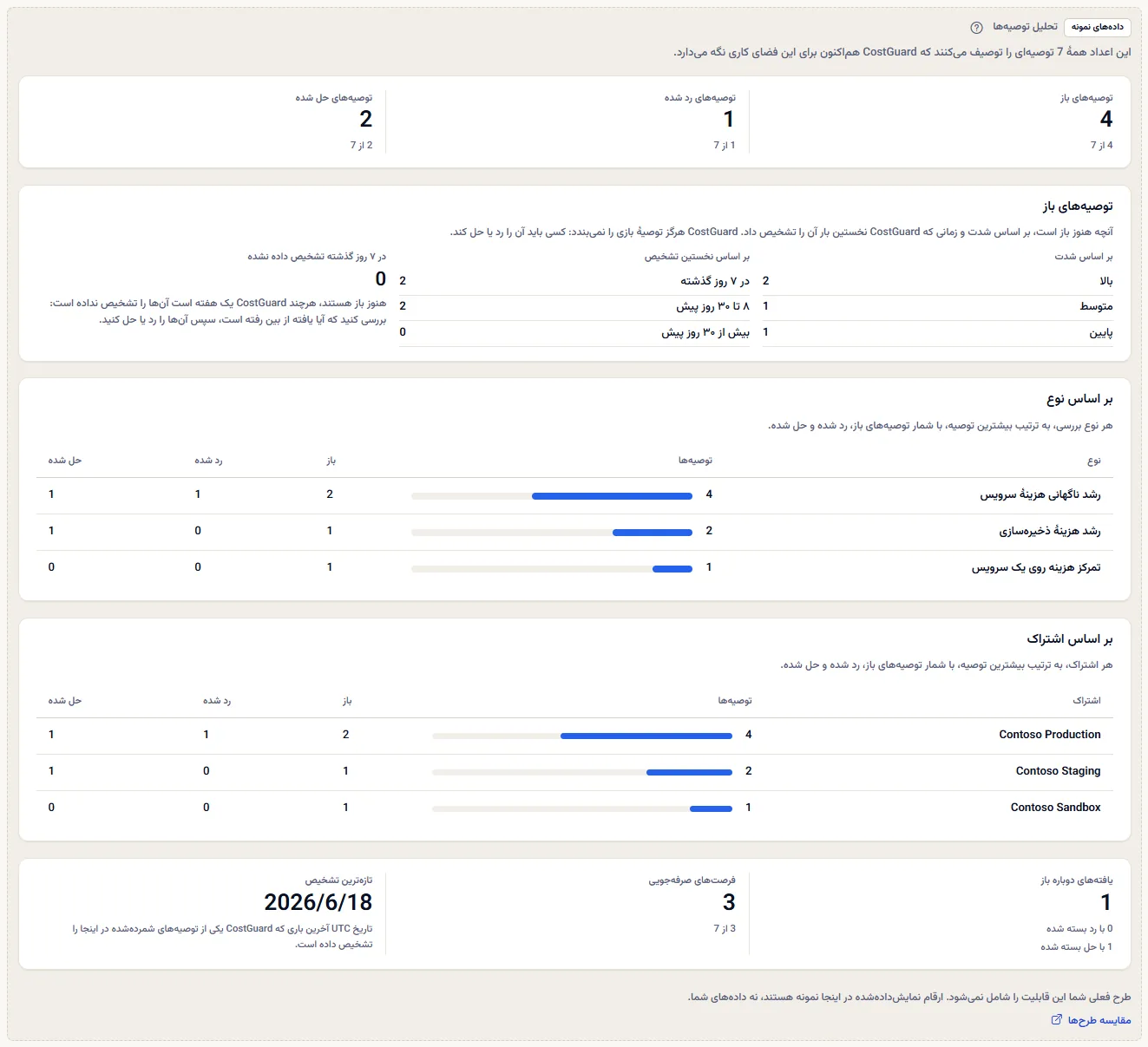Click the Contoso Production recommendations bar
This screenshot has width=1148, height=1047.
tap(582, 736)
